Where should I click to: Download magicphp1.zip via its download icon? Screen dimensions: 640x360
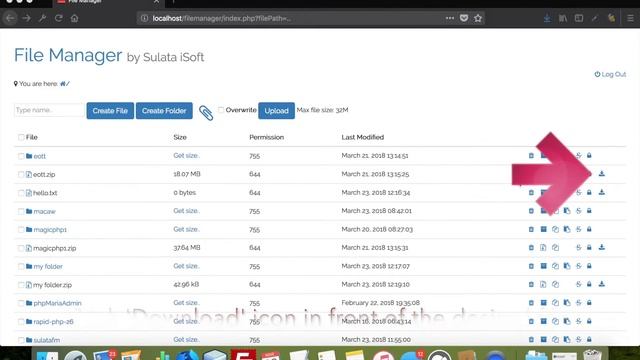pyautogui.click(x=602, y=247)
